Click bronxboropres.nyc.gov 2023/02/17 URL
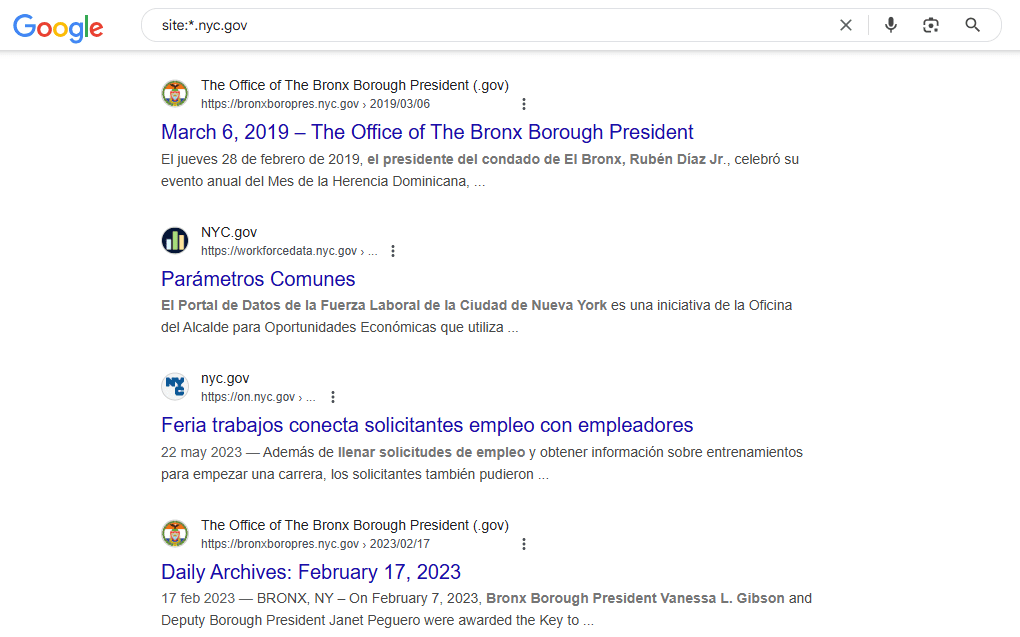This screenshot has width=1020, height=637. 315,544
